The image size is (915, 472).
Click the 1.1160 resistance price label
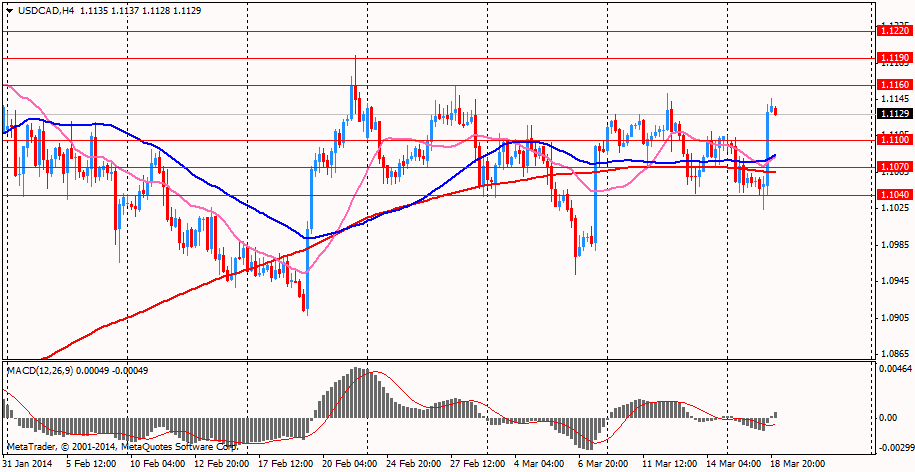pos(892,86)
